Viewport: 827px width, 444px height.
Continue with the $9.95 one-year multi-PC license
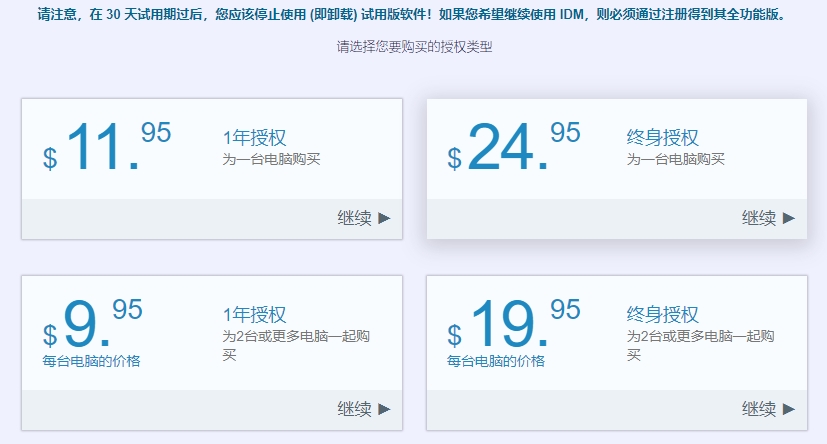[x=364, y=409]
